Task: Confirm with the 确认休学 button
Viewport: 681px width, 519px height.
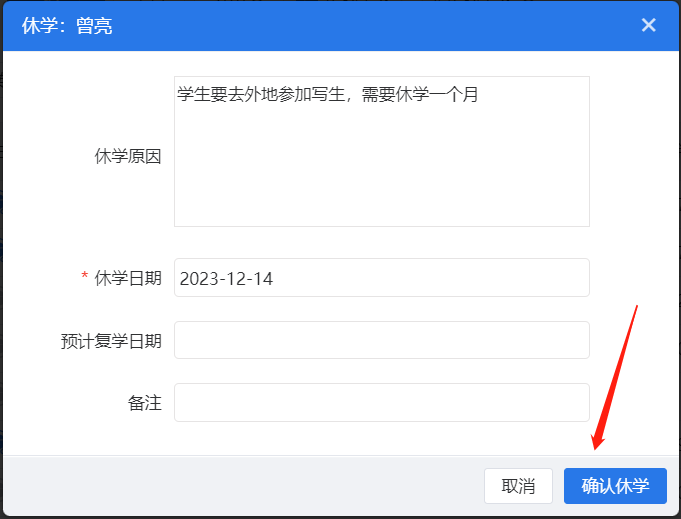Action: 615,486
